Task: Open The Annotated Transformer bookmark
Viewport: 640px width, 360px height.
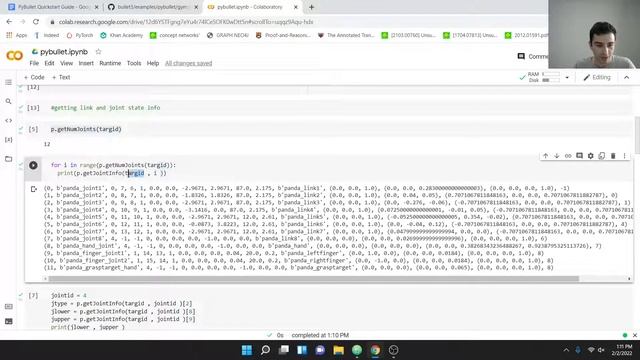Action: click(346, 36)
